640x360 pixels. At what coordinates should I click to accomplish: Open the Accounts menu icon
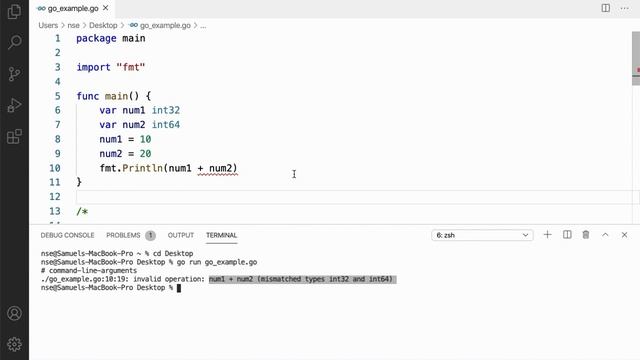pos(14,313)
